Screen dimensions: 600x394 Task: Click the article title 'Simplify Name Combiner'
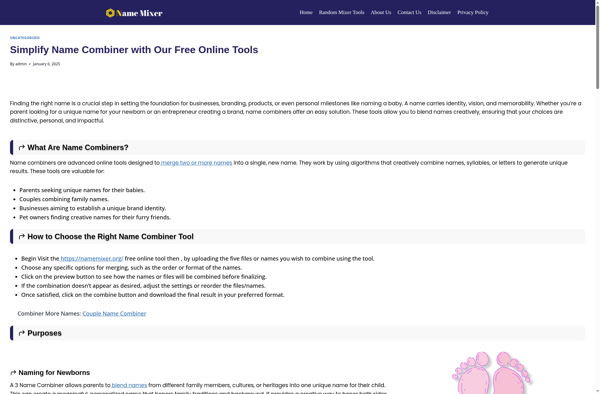coord(134,50)
